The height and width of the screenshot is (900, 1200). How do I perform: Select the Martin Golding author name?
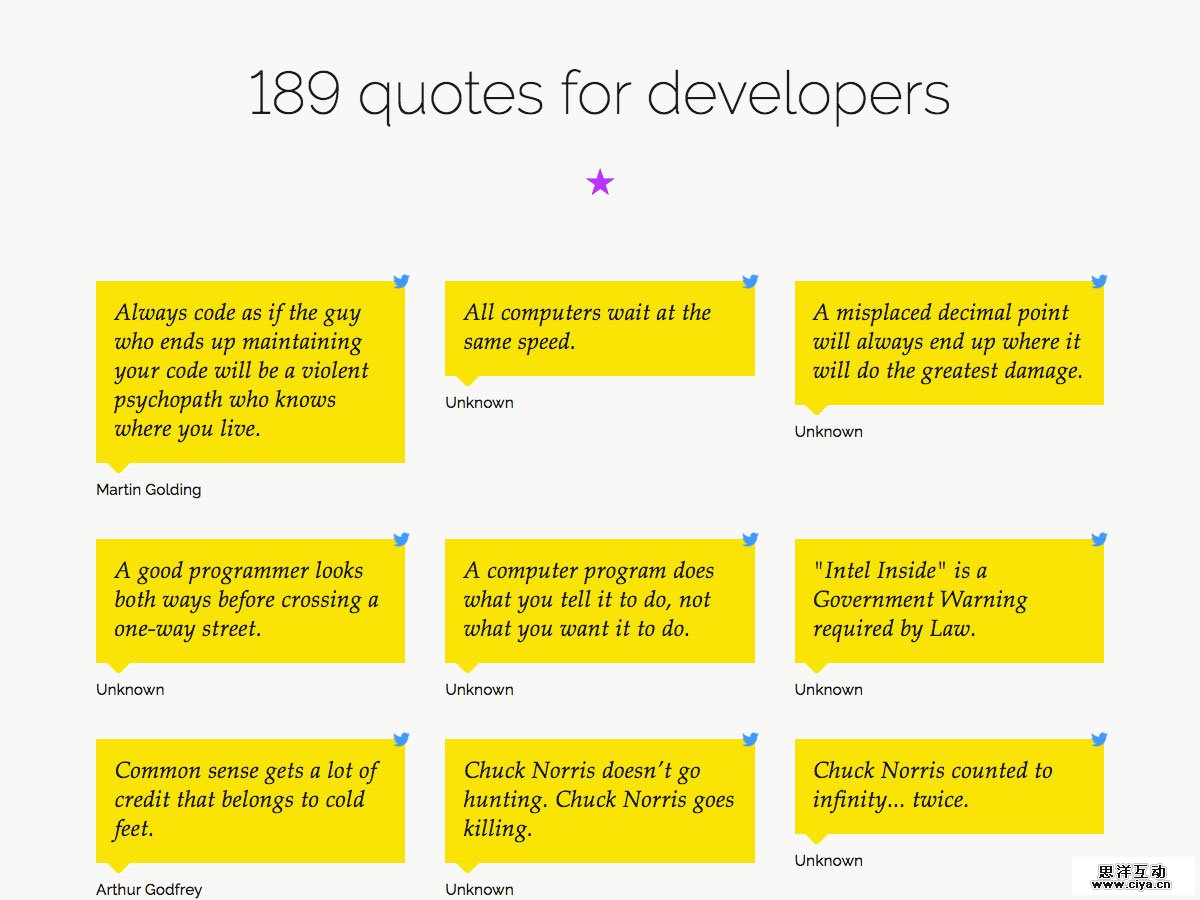pos(148,489)
